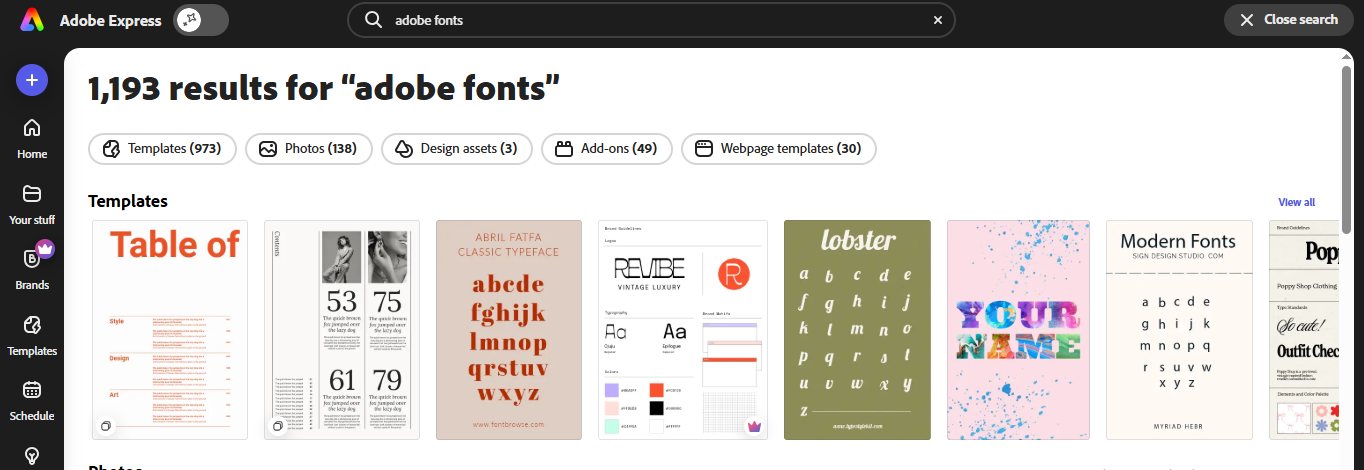
Task: Open the Modern Fonts template
Action: pos(1179,330)
